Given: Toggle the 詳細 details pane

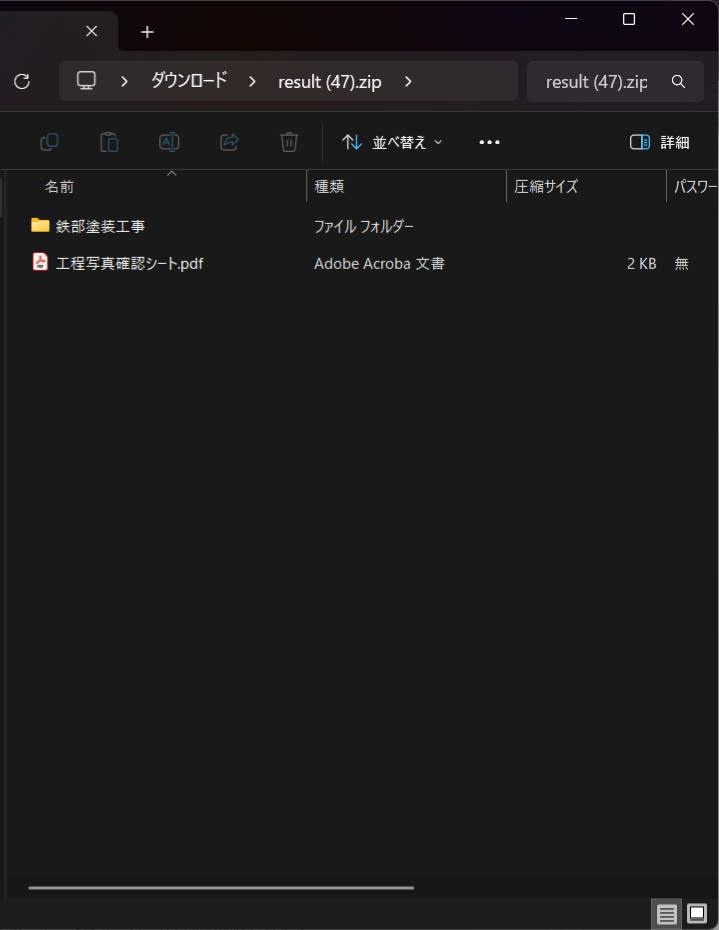Looking at the screenshot, I should tap(660, 142).
